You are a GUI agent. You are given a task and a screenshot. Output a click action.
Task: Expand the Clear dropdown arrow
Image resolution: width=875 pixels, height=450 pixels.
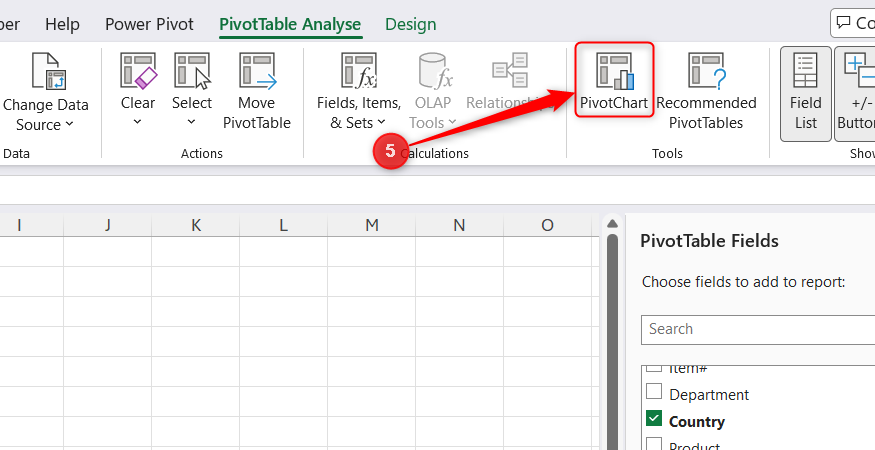click(138, 122)
